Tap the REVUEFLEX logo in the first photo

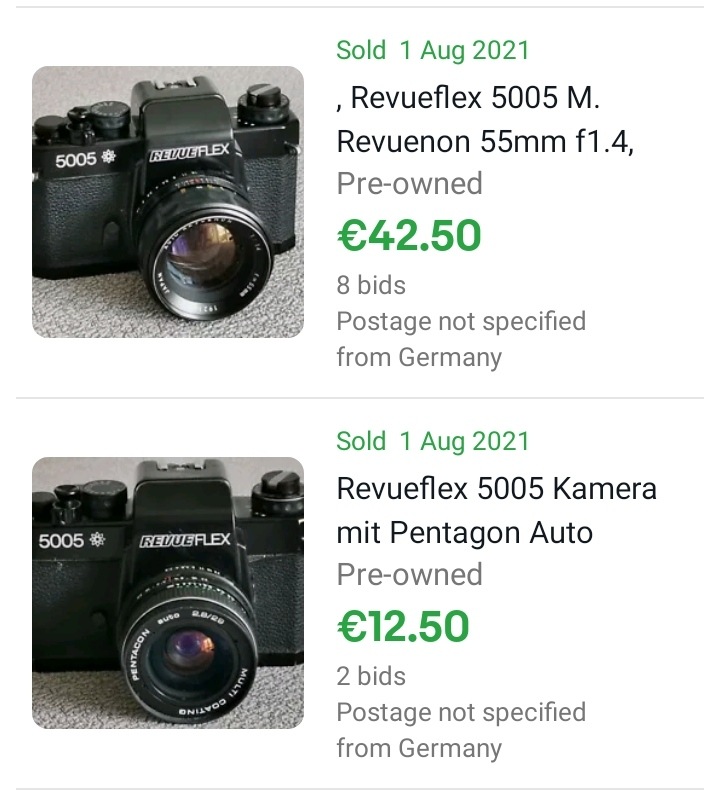pyautogui.click(x=189, y=154)
